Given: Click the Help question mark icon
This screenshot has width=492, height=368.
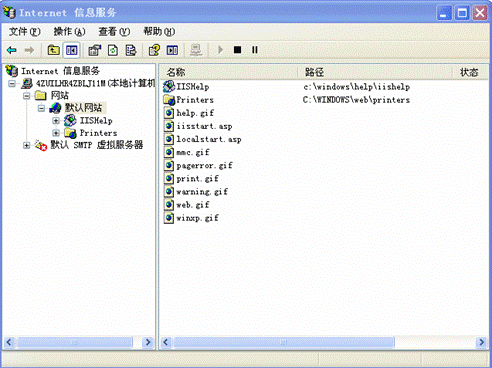Looking at the screenshot, I should [x=154, y=50].
